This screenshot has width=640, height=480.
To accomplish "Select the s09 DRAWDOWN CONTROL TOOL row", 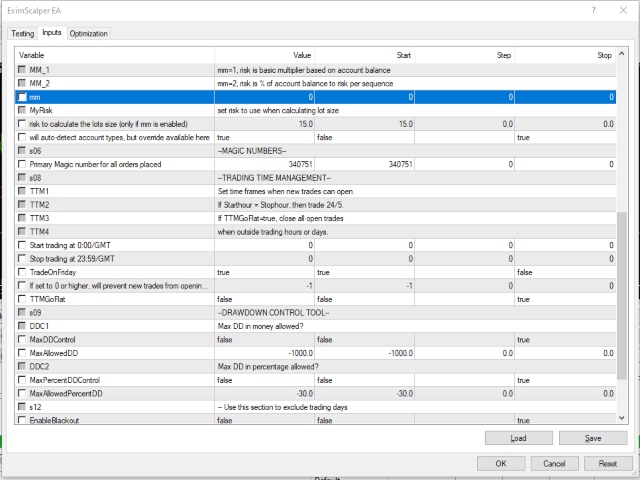I will (316, 312).
